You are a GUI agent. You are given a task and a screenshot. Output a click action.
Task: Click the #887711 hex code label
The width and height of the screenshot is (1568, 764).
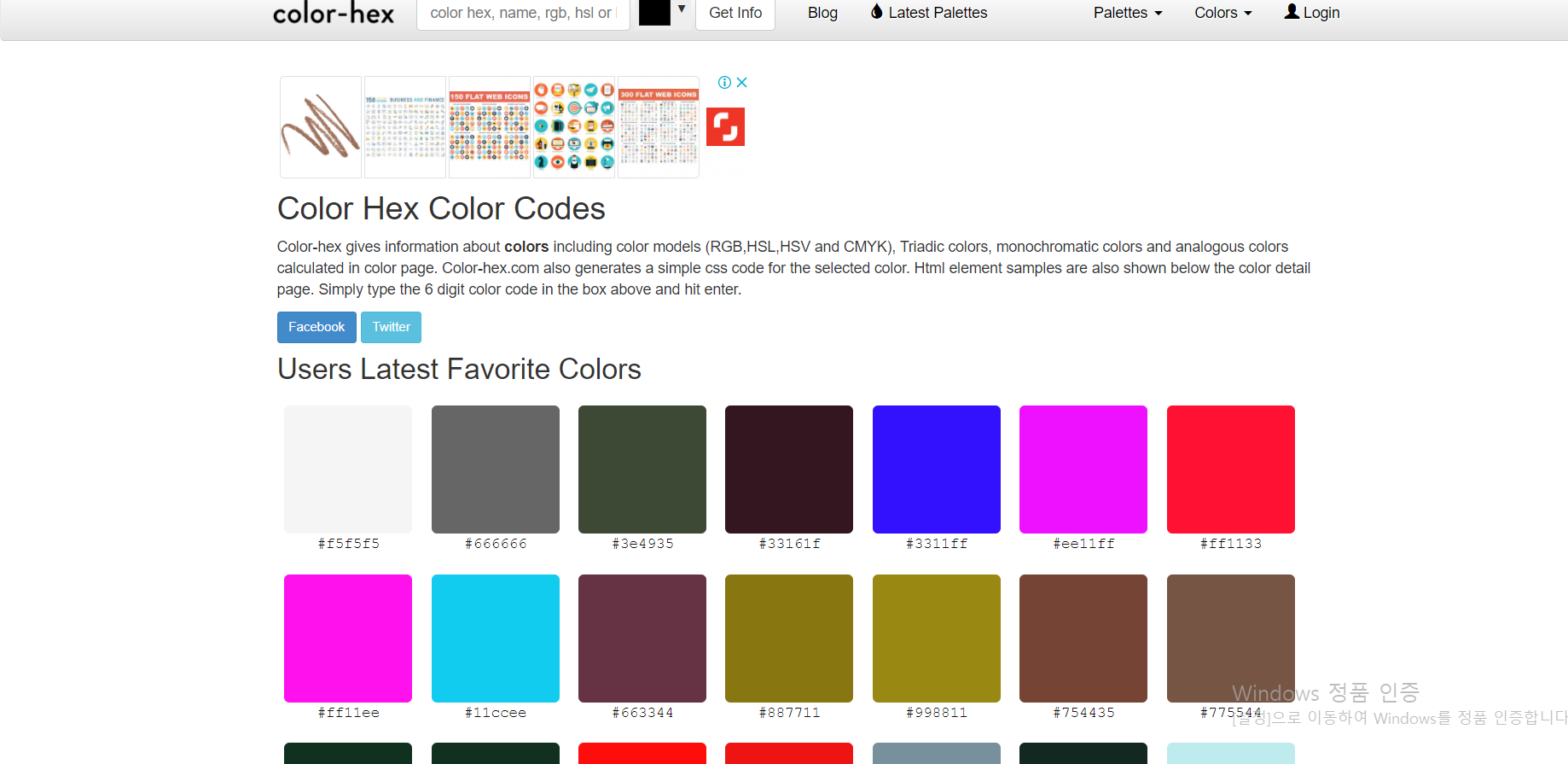click(x=789, y=713)
